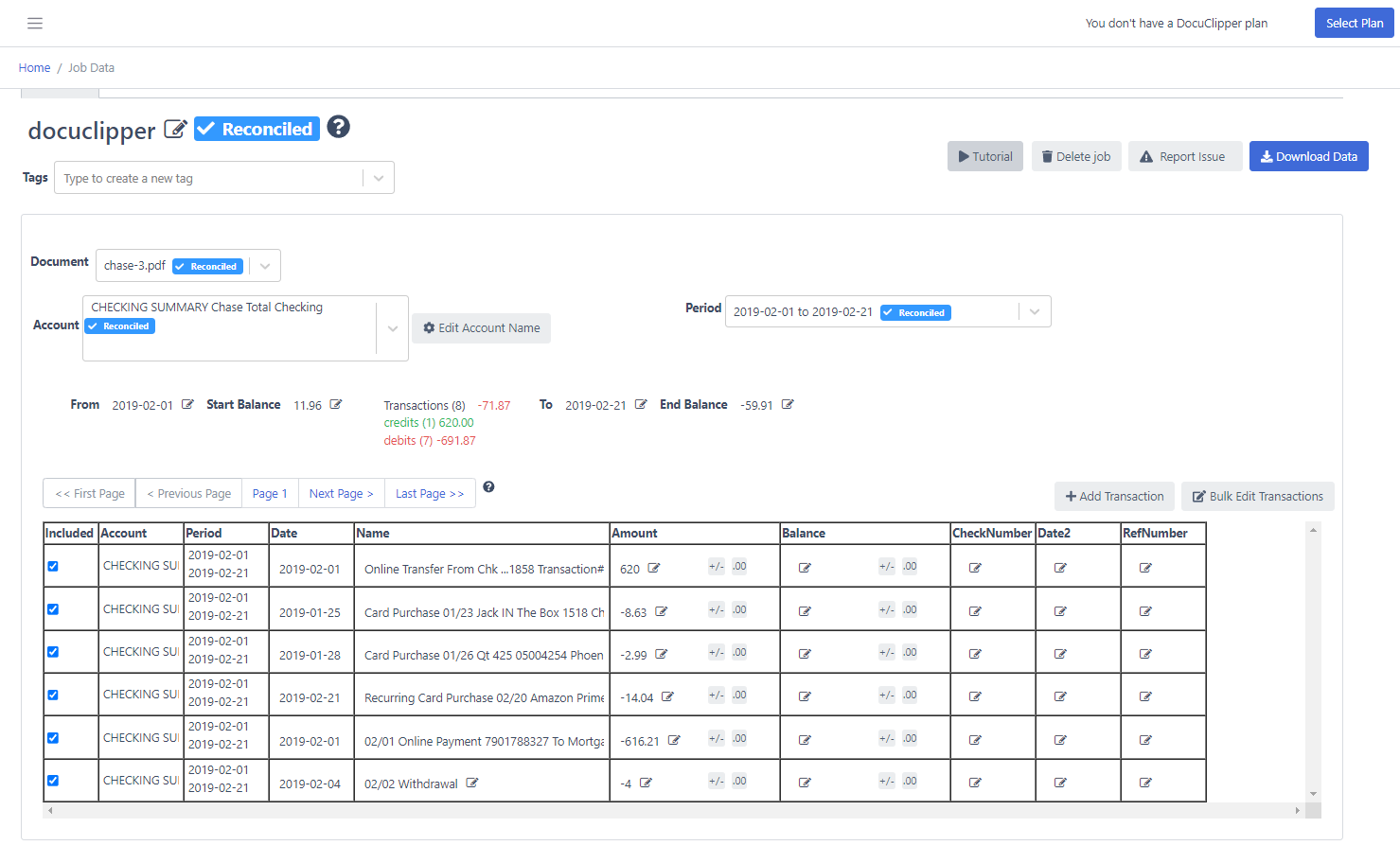Uncheck Included for the Online Transfer transaction
The width and height of the screenshot is (1400, 863).
53,567
